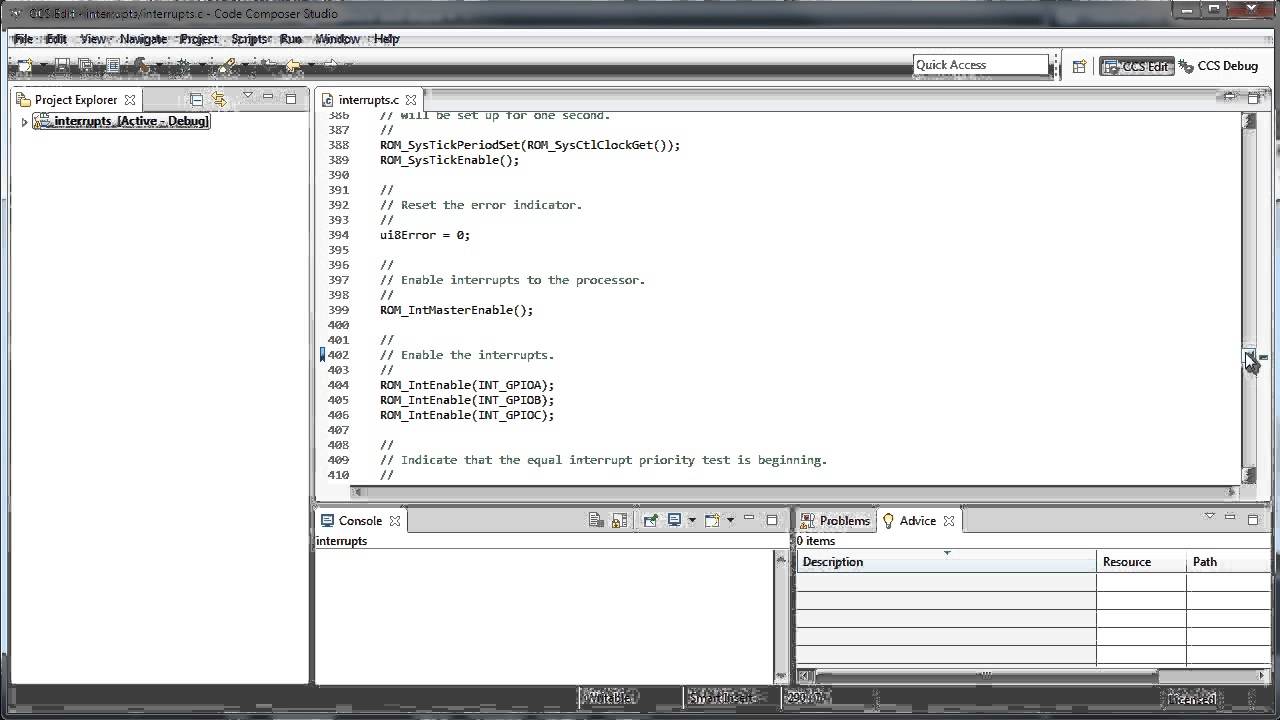1280x720 pixels.
Task: Open the Advice view menu triangle
Action: pos(1209,517)
